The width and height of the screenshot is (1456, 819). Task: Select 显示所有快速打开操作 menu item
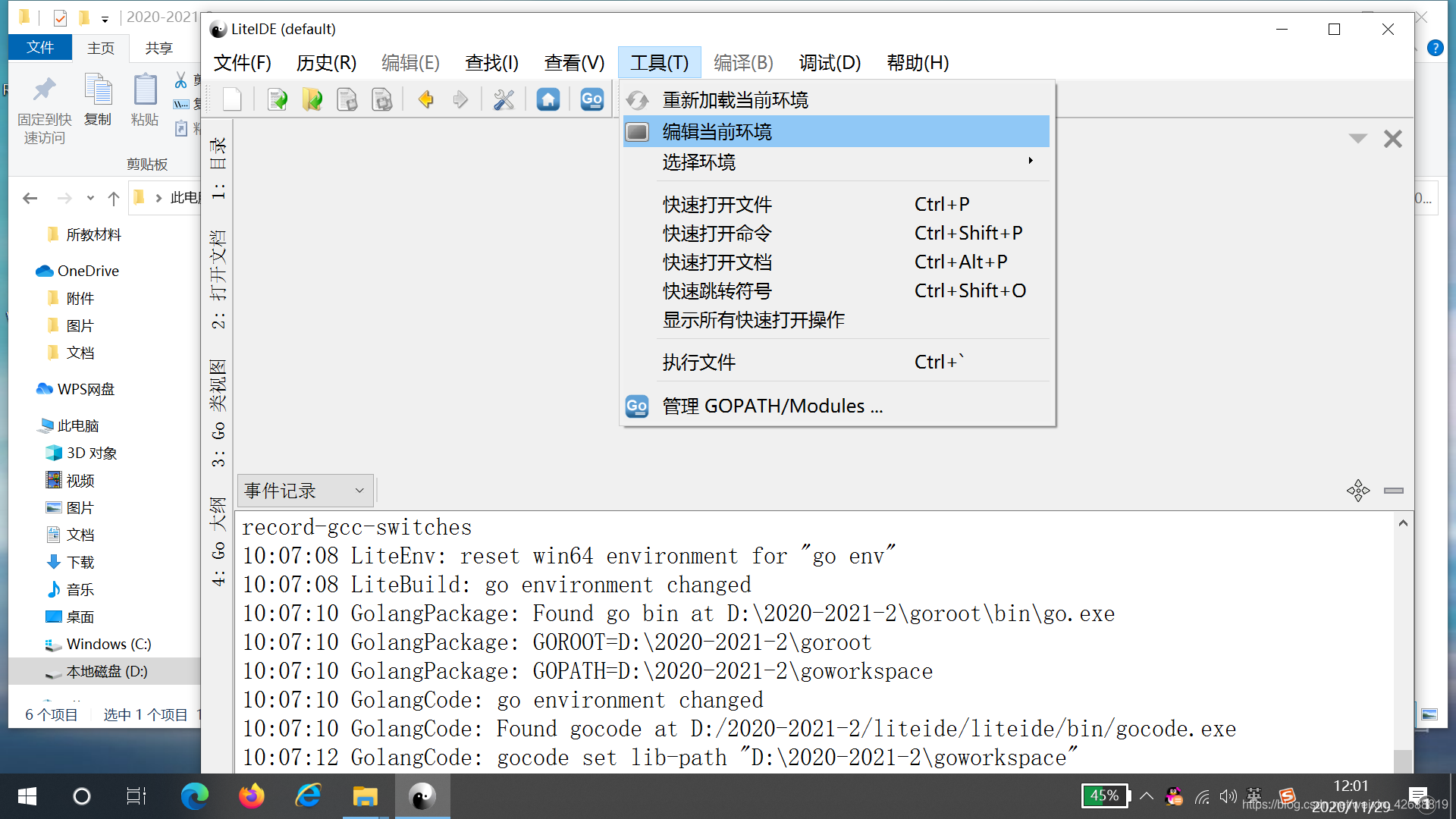(x=836, y=319)
